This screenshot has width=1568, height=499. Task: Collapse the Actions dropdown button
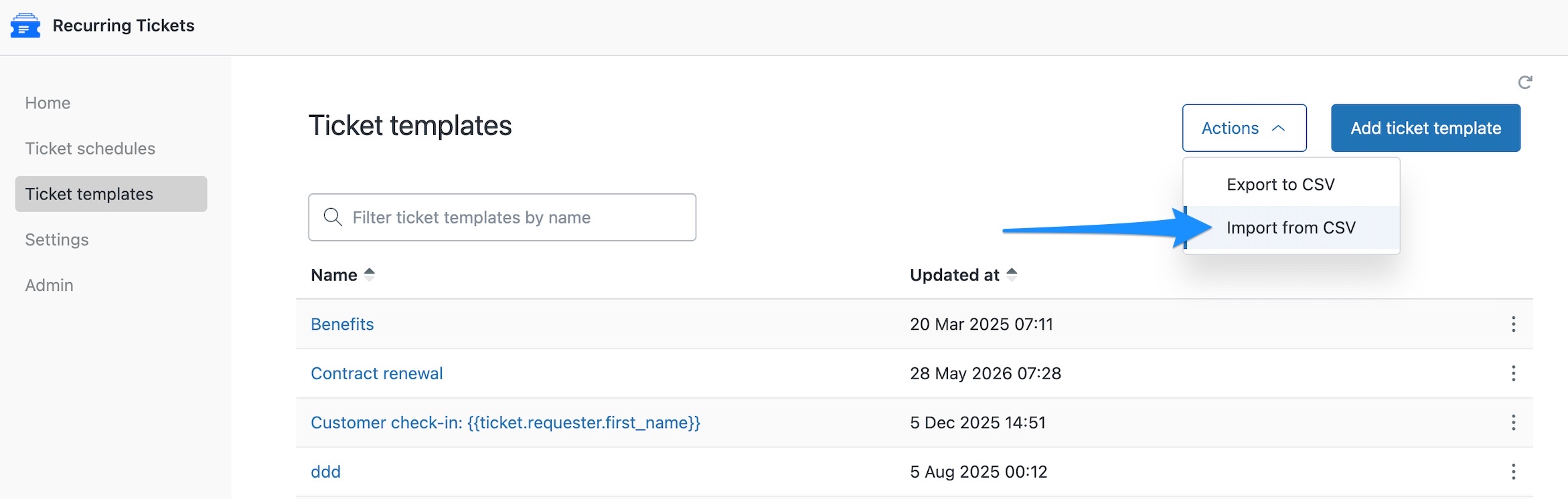[x=1244, y=128]
